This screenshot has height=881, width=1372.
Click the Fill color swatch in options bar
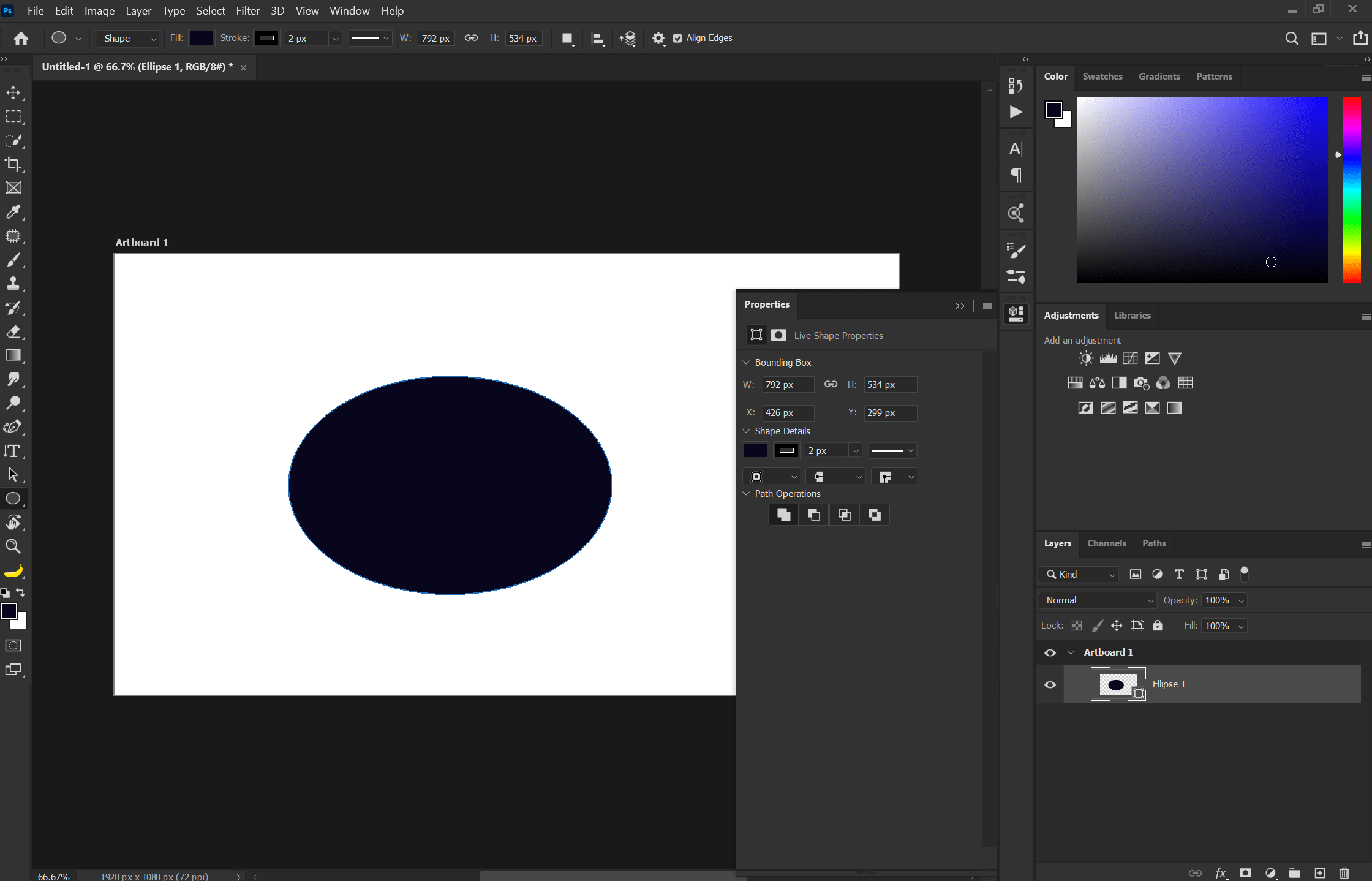tap(201, 37)
